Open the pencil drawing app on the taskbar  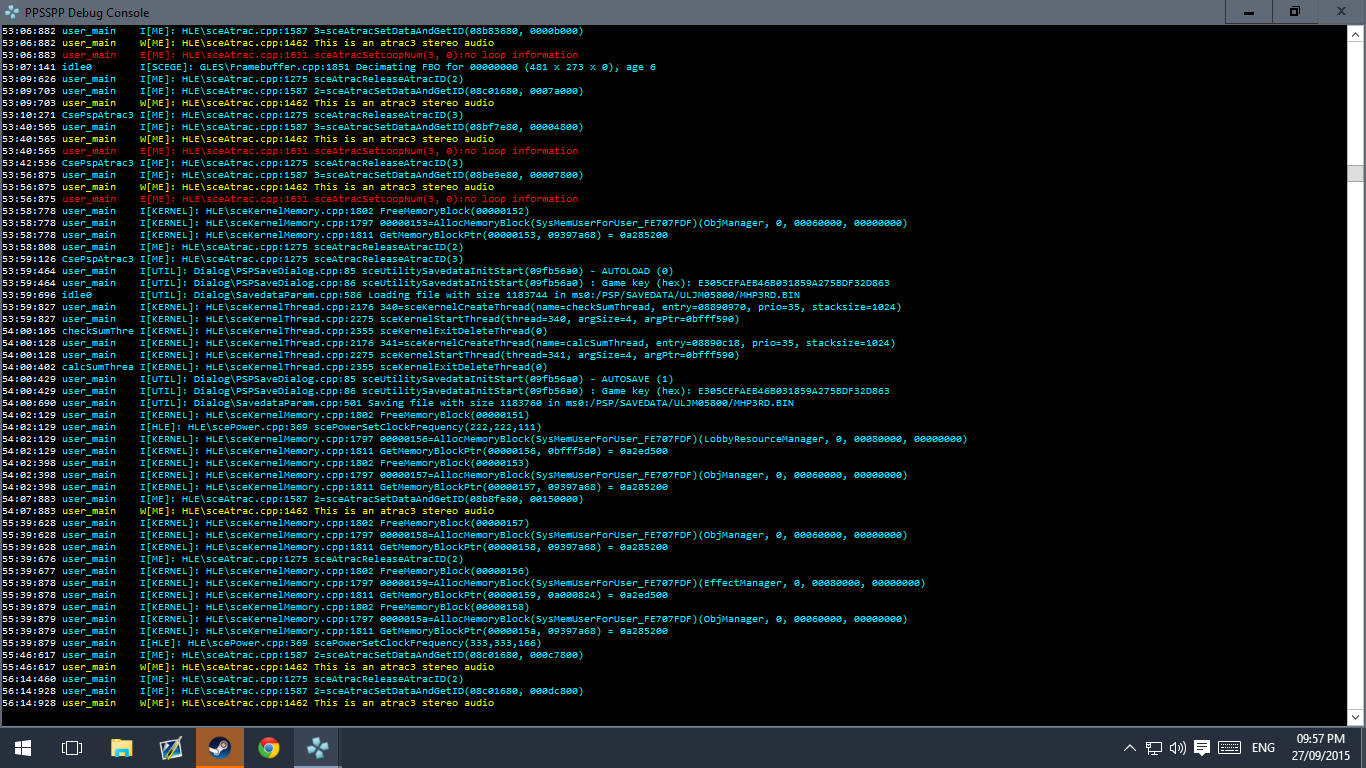(170, 747)
